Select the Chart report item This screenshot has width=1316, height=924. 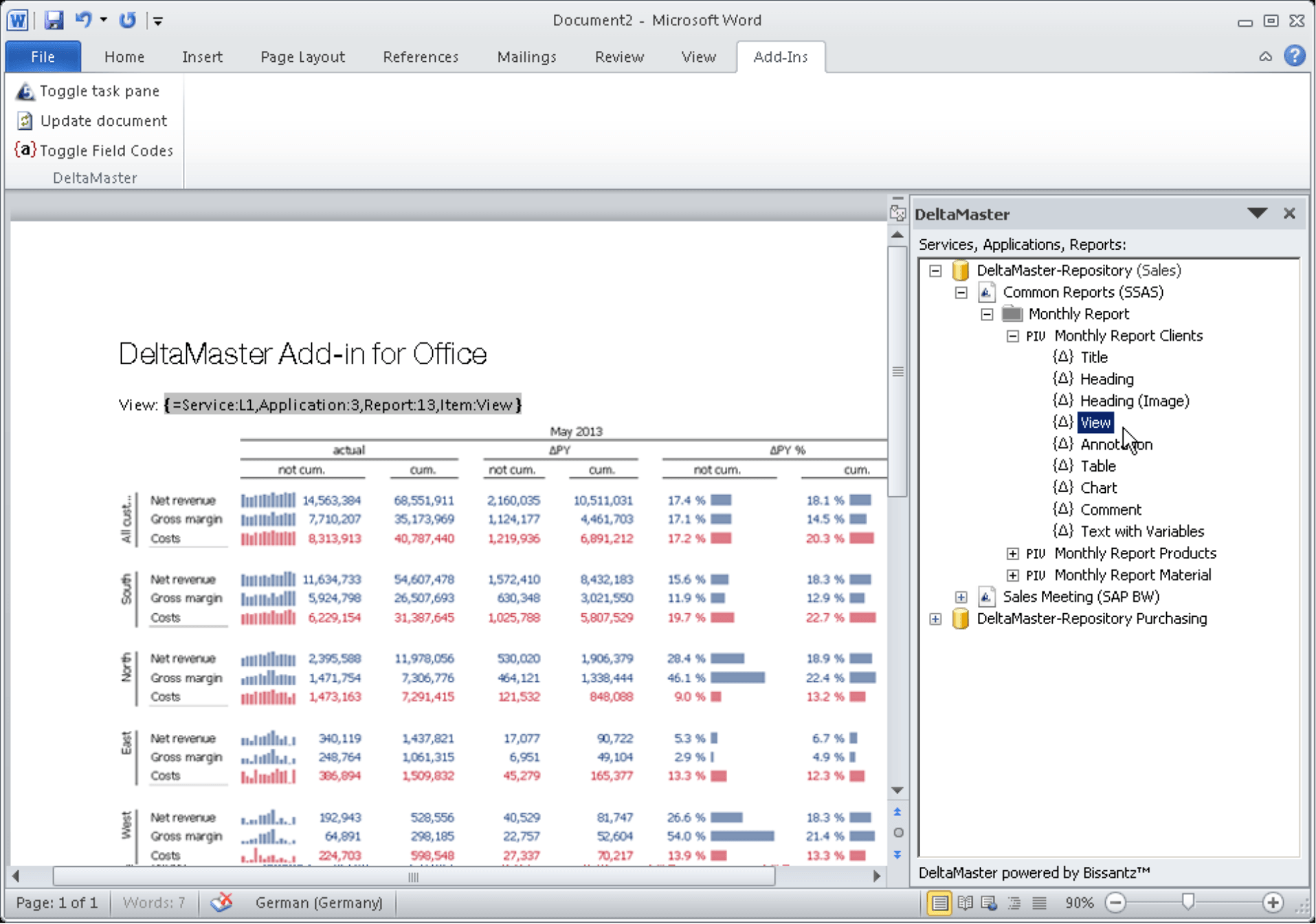pyautogui.click(x=1099, y=488)
